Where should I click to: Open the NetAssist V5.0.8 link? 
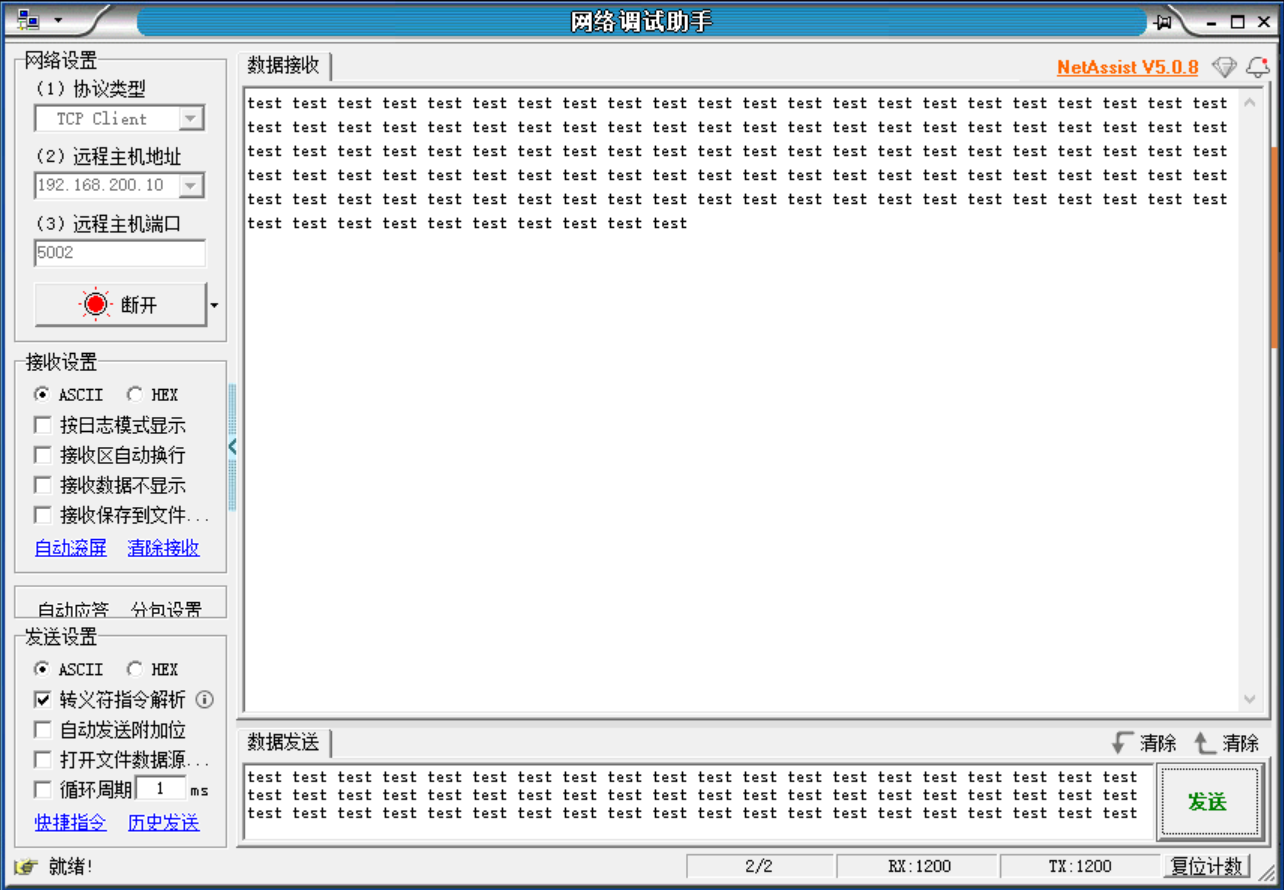point(1128,68)
